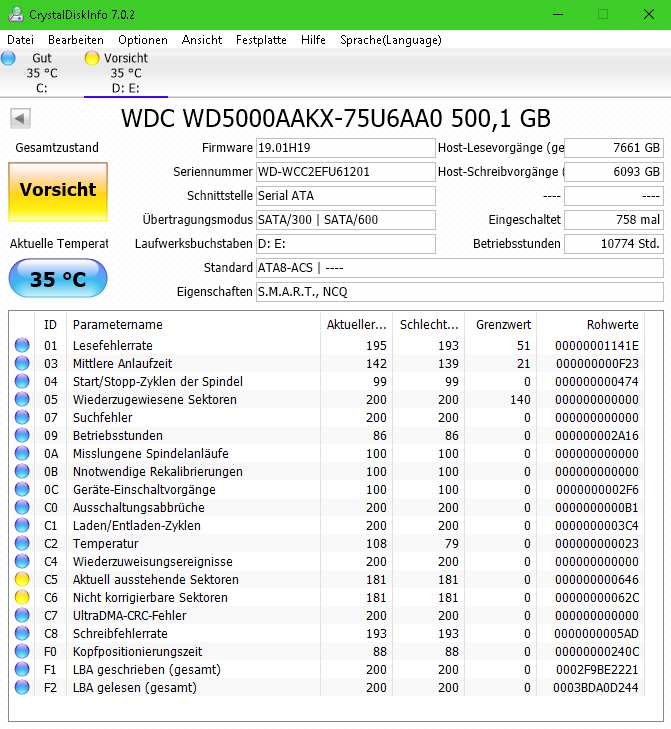Click the Eigenschaften field S.M.A.R.T., NCQ
The image size is (671, 729).
[459, 292]
